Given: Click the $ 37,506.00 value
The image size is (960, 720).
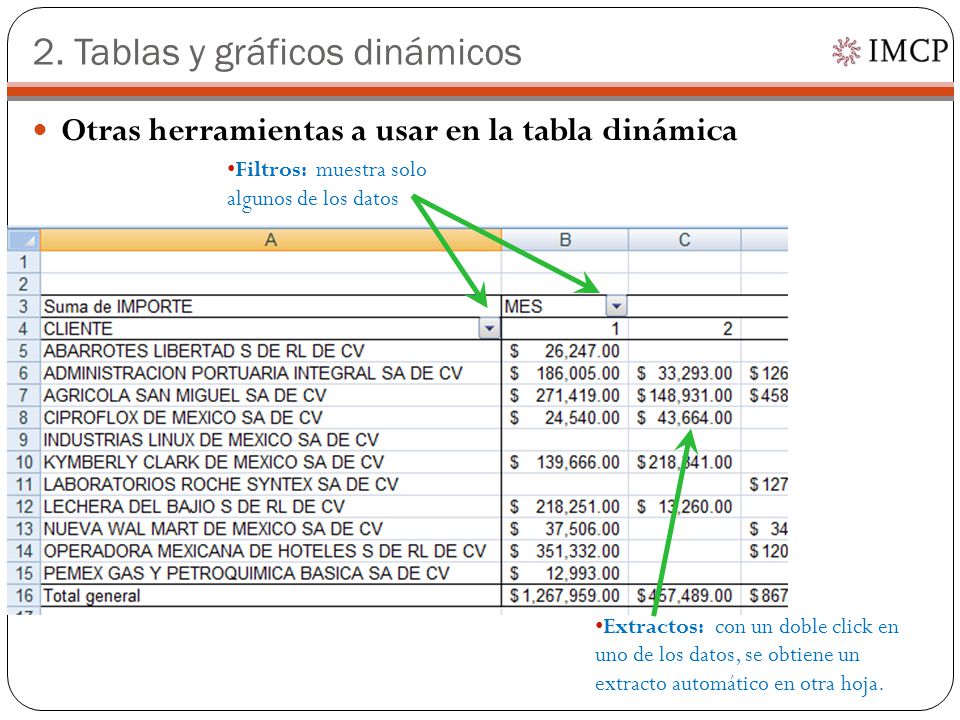Looking at the screenshot, I should 565,528.
